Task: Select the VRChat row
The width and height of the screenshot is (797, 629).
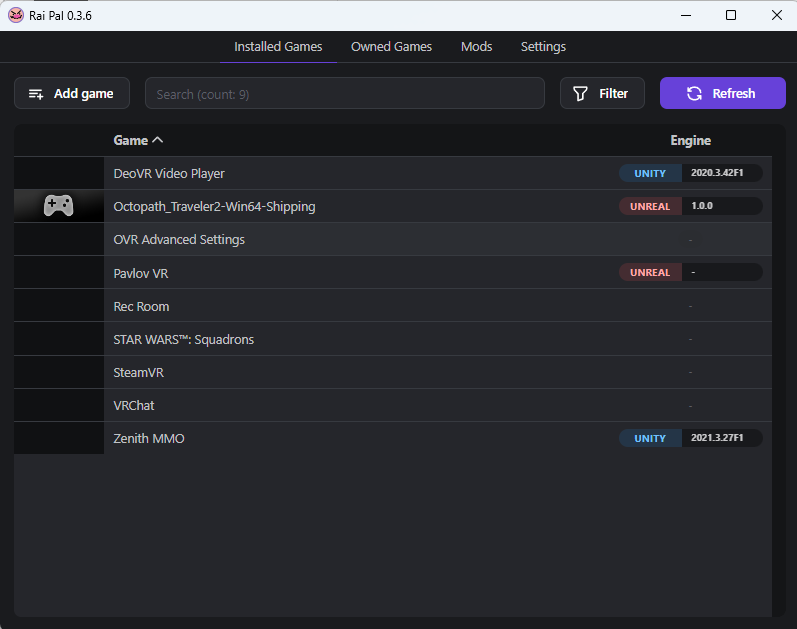Action: [x=393, y=405]
